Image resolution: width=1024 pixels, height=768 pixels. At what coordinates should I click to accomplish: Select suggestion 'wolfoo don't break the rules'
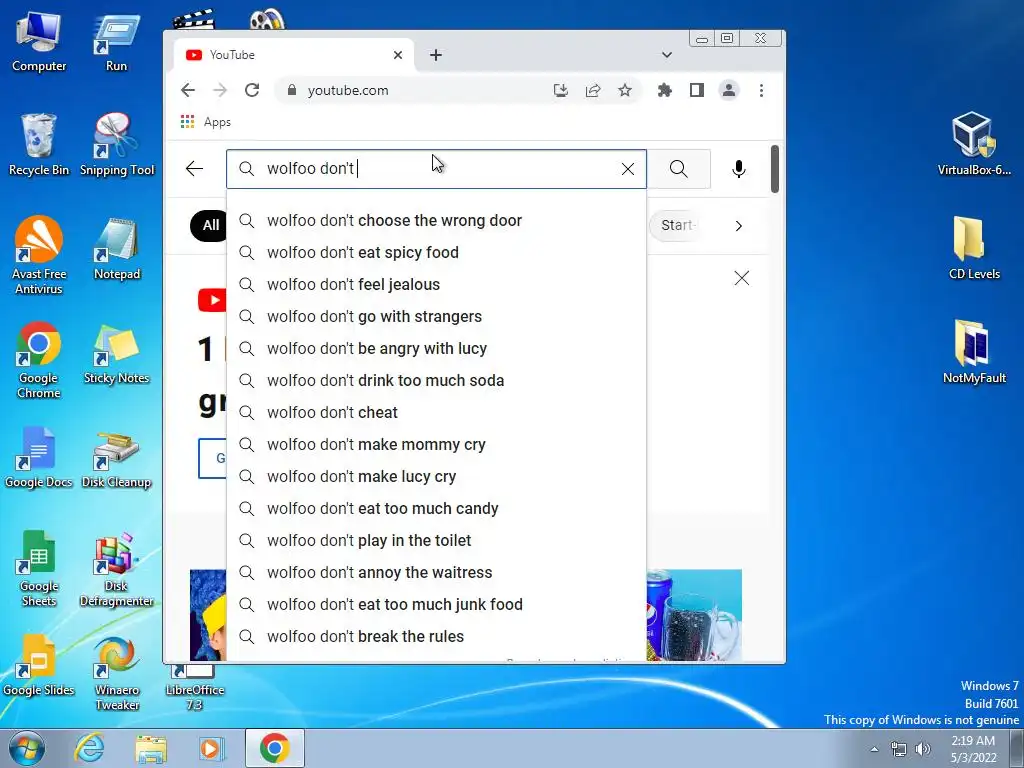coord(437,637)
